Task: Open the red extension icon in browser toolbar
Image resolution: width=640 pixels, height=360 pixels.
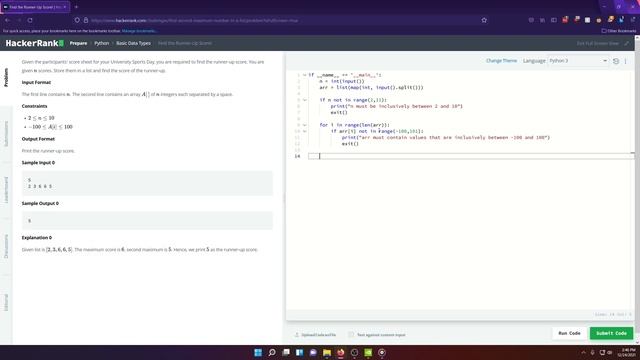Action: 565,20
